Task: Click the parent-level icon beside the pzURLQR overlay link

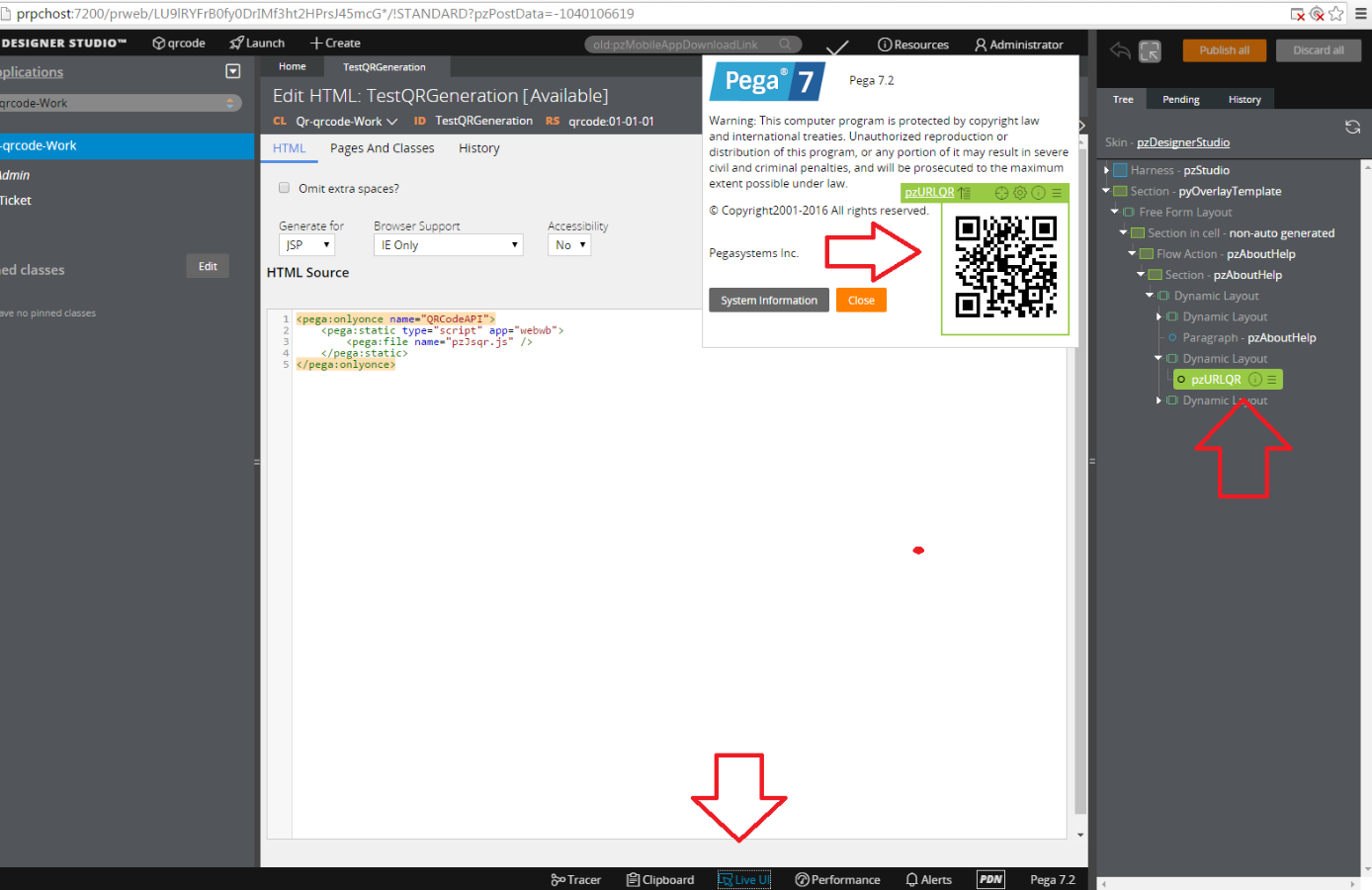Action: [x=964, y=193]
